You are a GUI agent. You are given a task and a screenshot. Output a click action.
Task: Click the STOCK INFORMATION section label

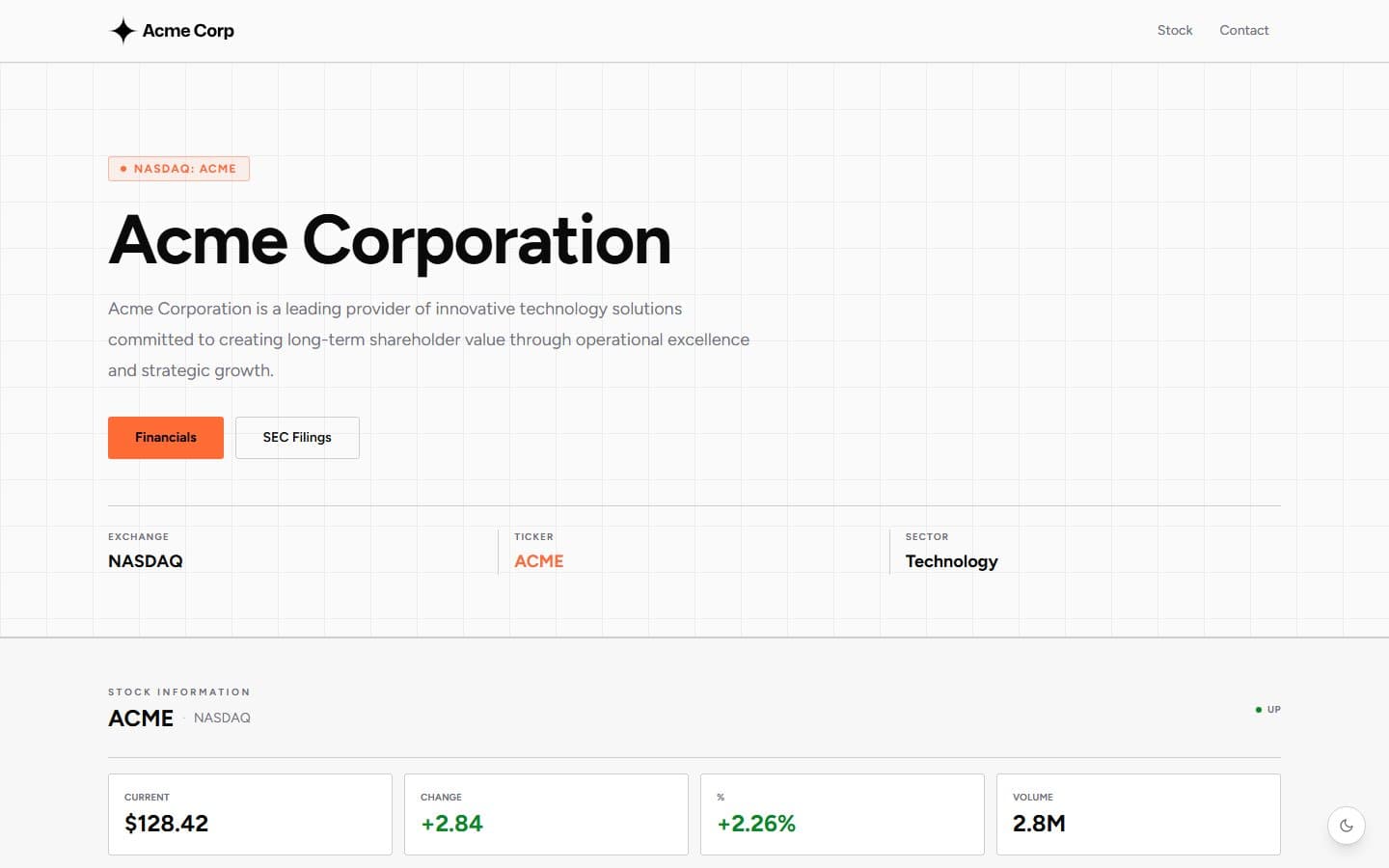pos(179,692)
